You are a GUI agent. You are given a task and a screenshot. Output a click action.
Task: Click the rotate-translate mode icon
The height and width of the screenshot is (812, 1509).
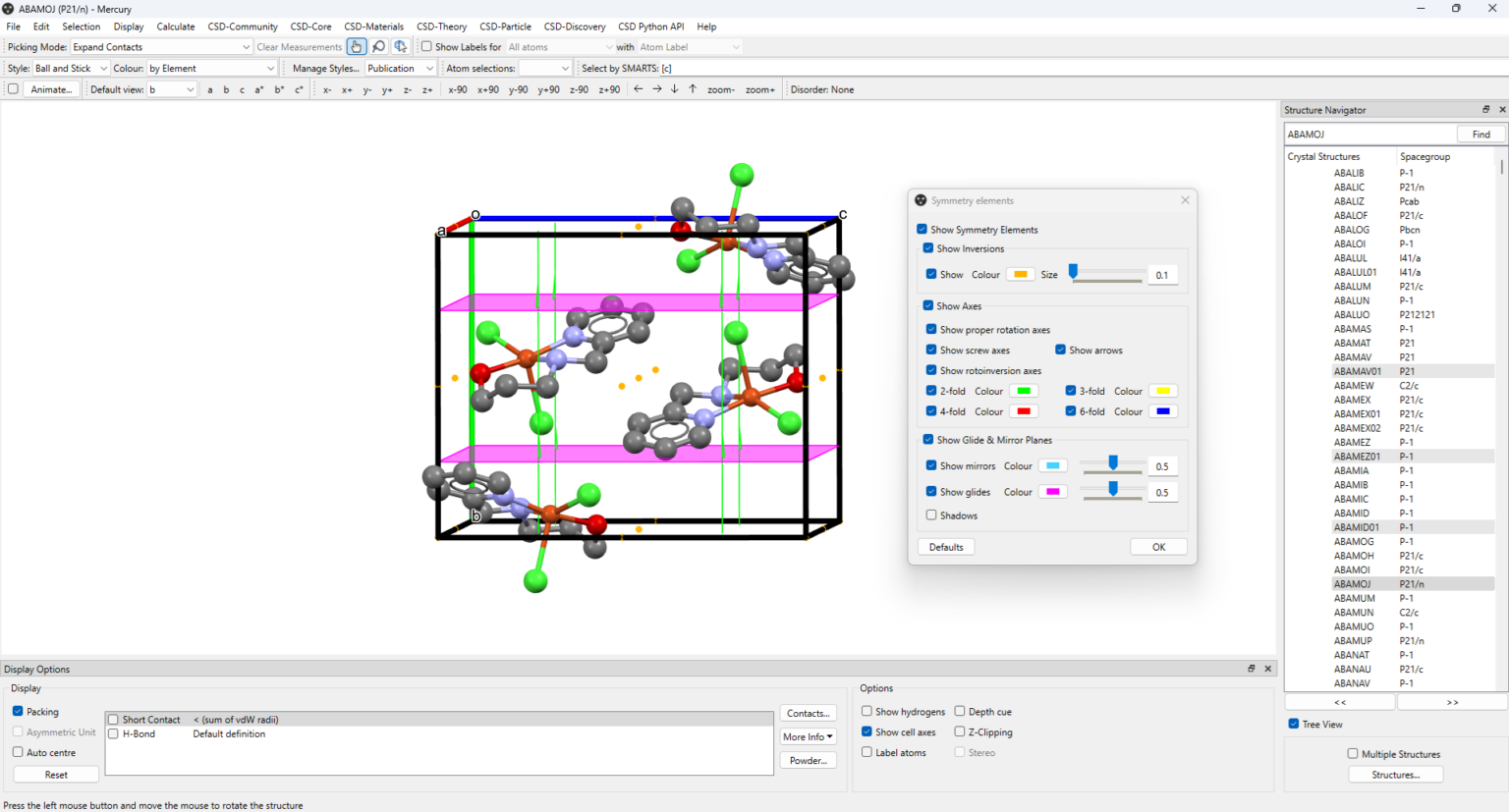tap(400, 46)
